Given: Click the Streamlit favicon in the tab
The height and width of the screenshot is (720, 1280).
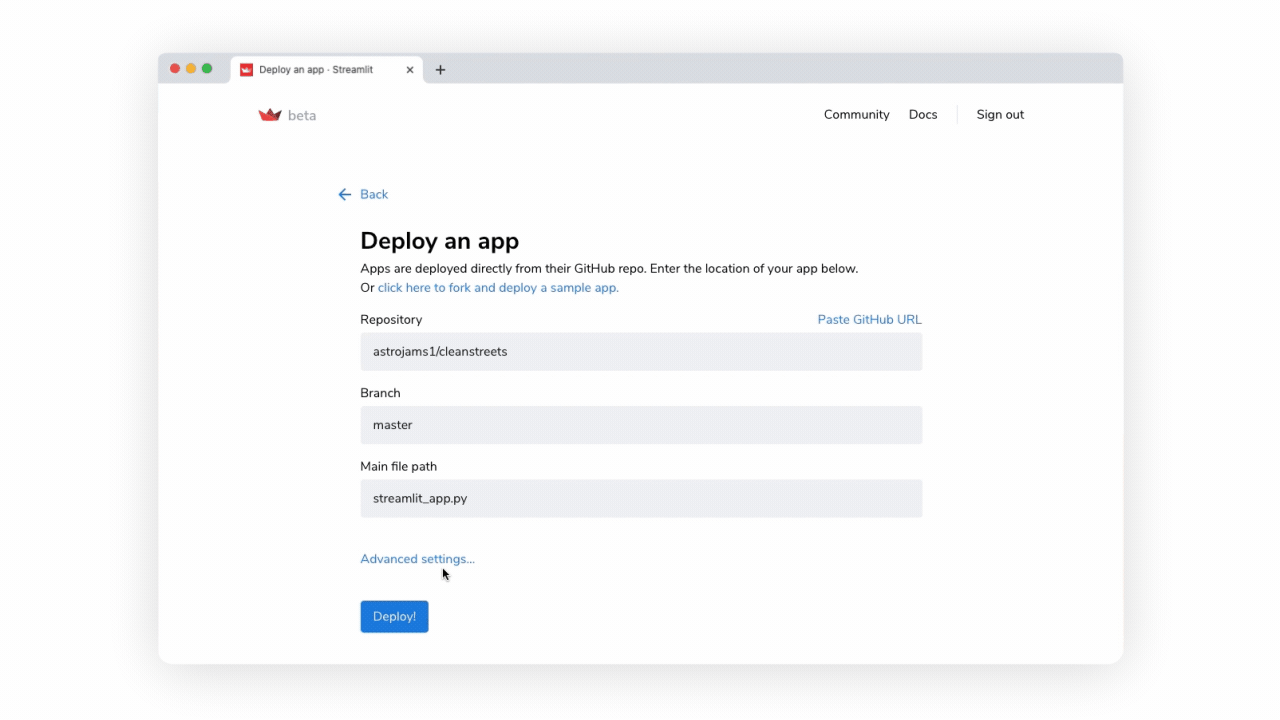Looking at the screenshot, I should click(x=246, y=70).
